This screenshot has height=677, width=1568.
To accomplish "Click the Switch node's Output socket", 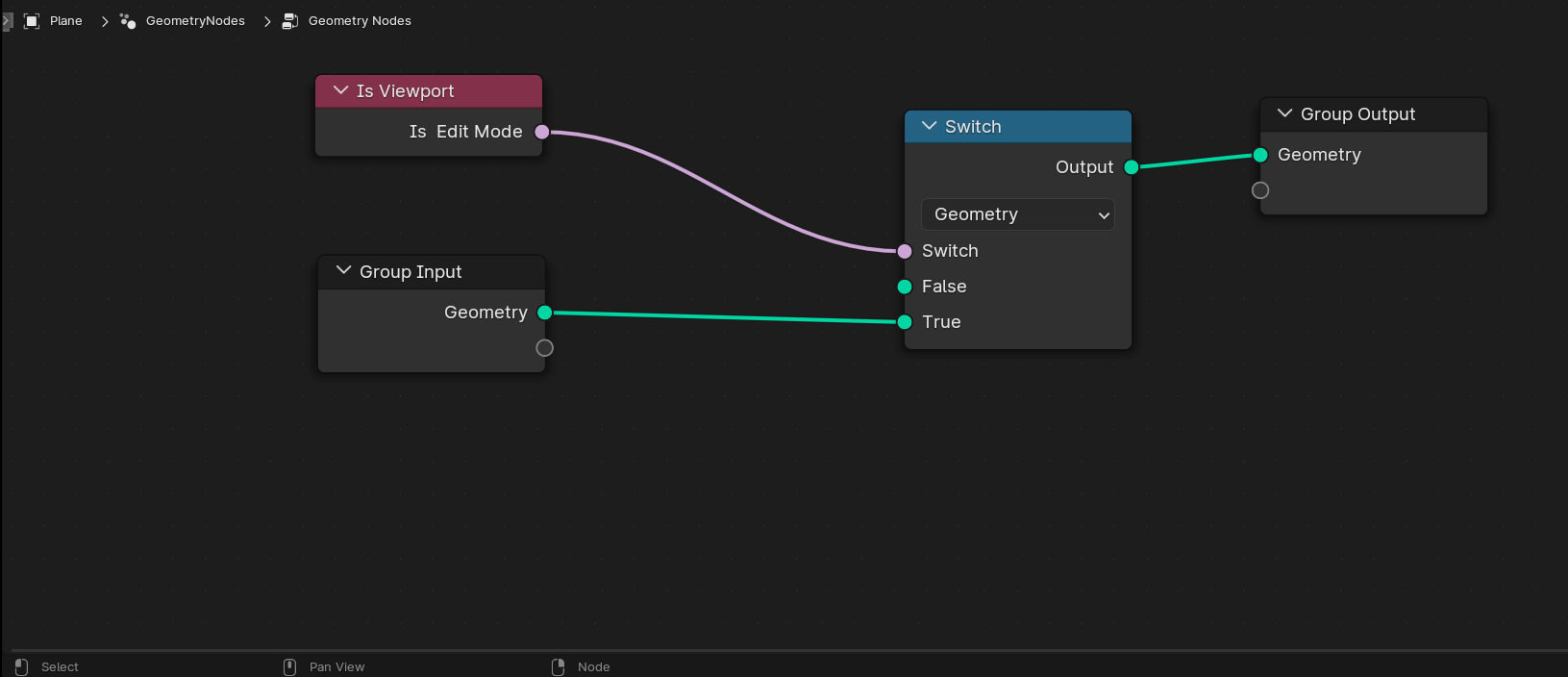I will pos(1132,167).
